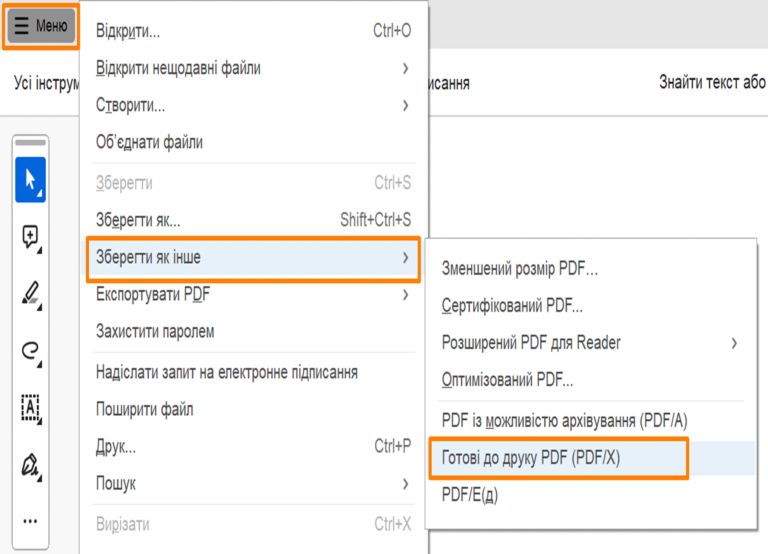Select the add comment tool
This screenshot has height=554, width=768.
[x=30, y=237]
